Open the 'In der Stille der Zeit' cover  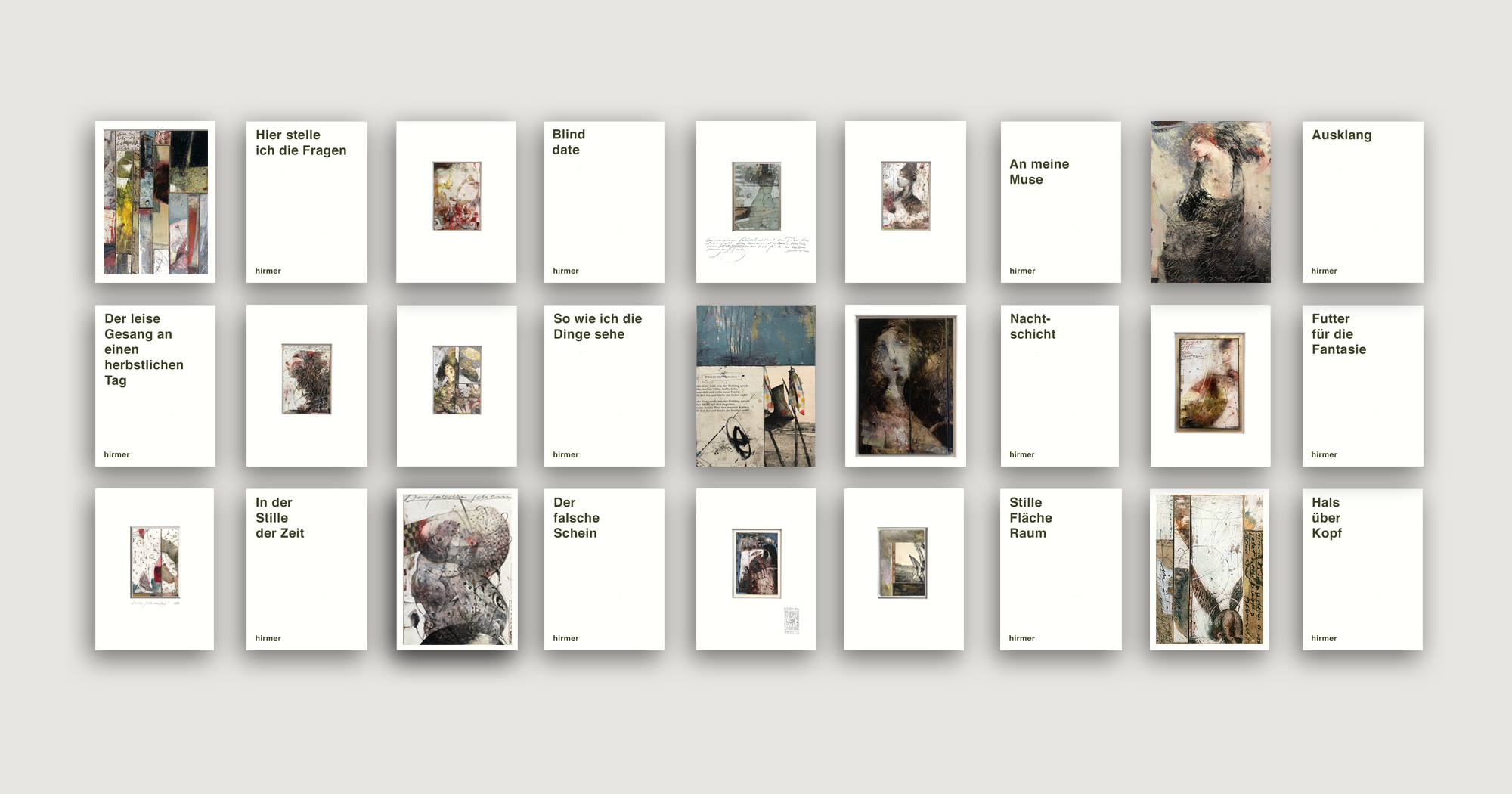click(307, 569)
